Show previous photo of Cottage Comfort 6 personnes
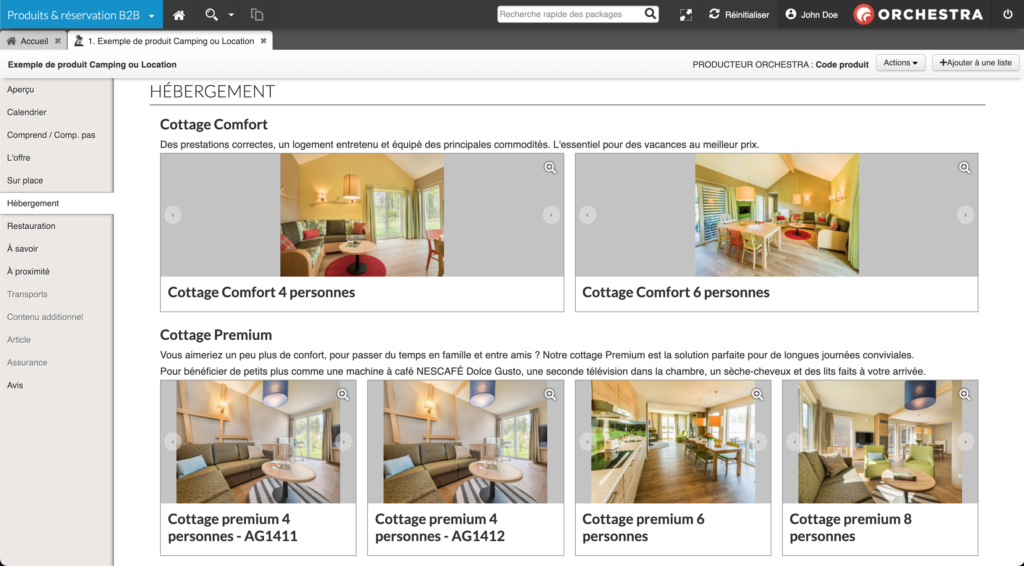This screenshot has height=566, width=1024. point(588,214)
